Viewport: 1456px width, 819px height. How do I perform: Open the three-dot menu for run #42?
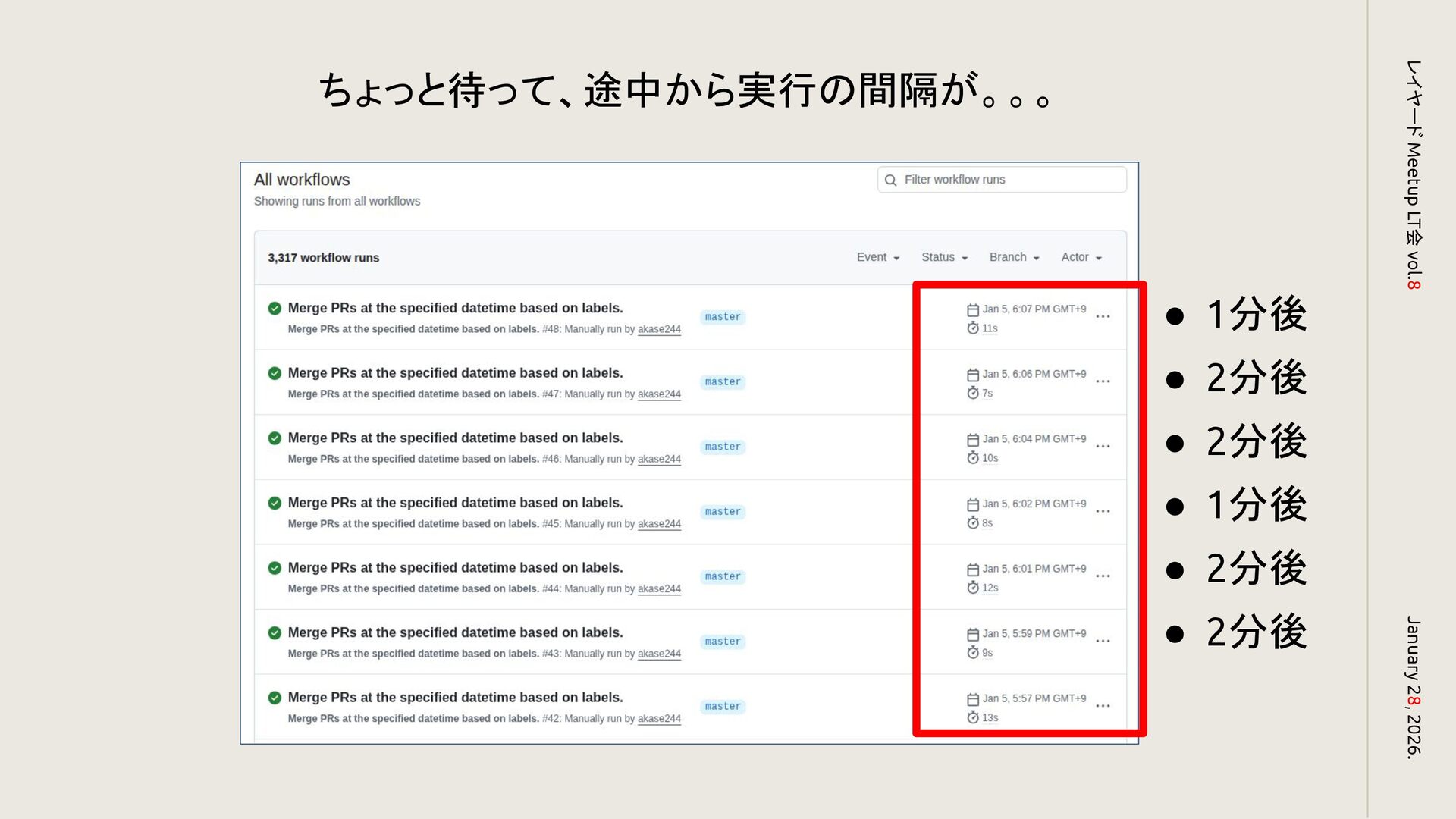tap(1103, 706)
